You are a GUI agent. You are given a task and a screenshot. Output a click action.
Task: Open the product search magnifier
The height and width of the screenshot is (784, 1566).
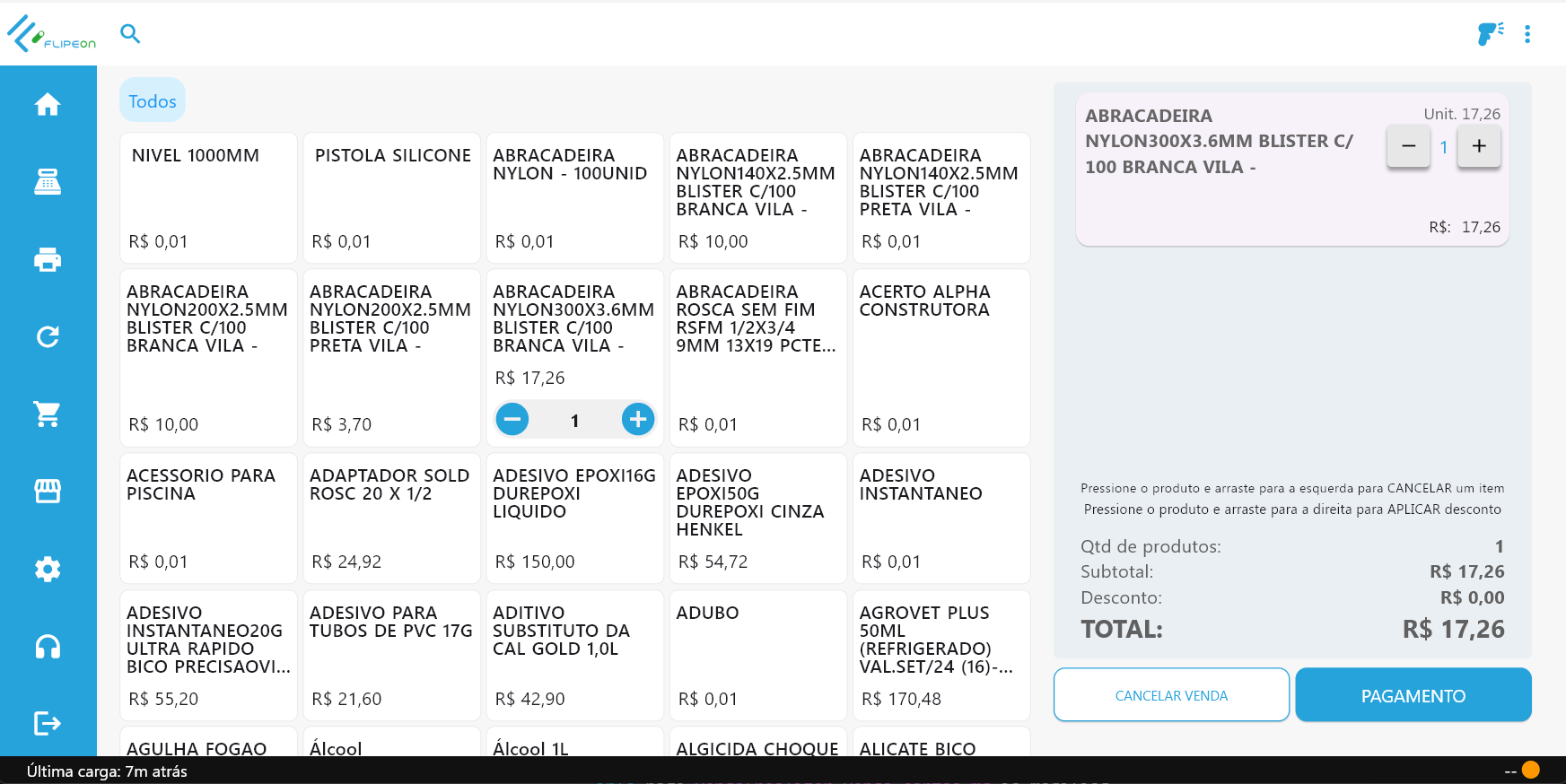(130, 34)
